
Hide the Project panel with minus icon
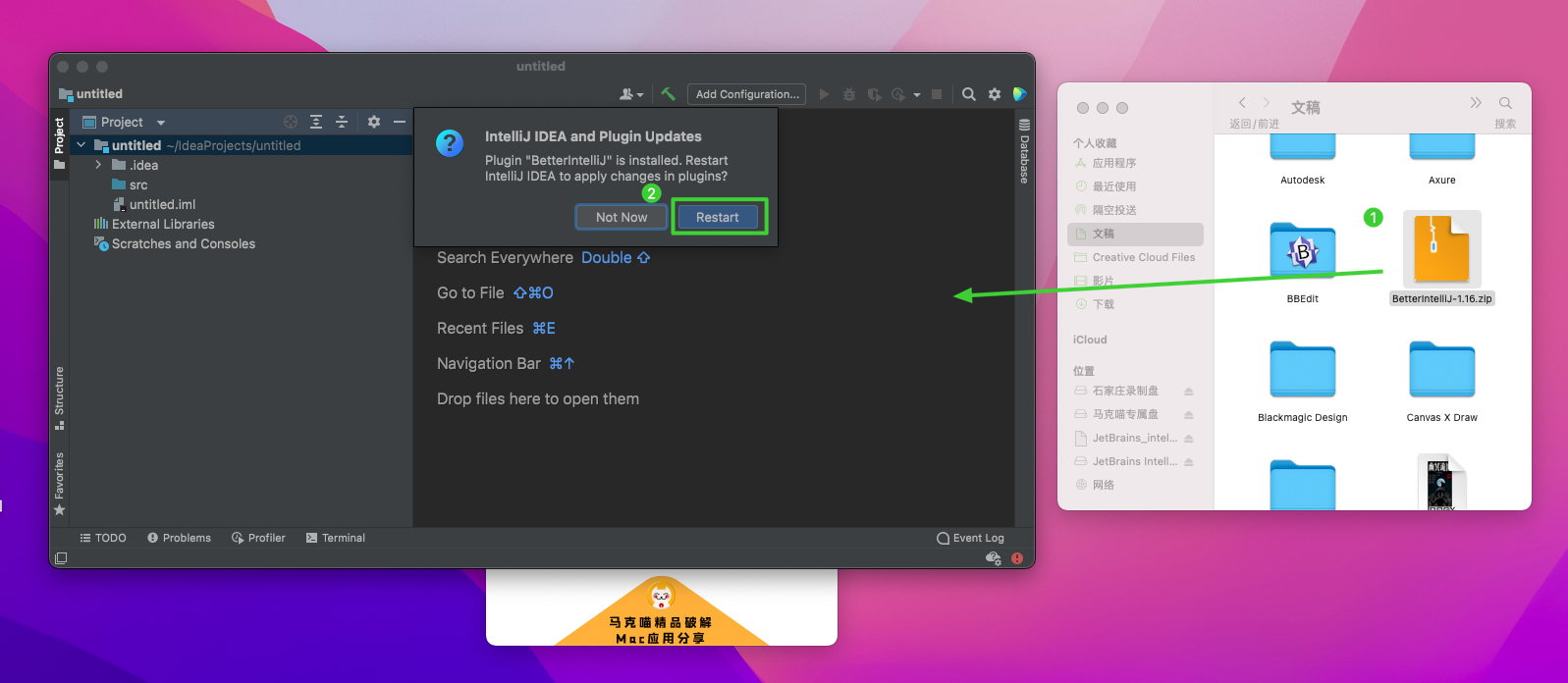(400, 122)
